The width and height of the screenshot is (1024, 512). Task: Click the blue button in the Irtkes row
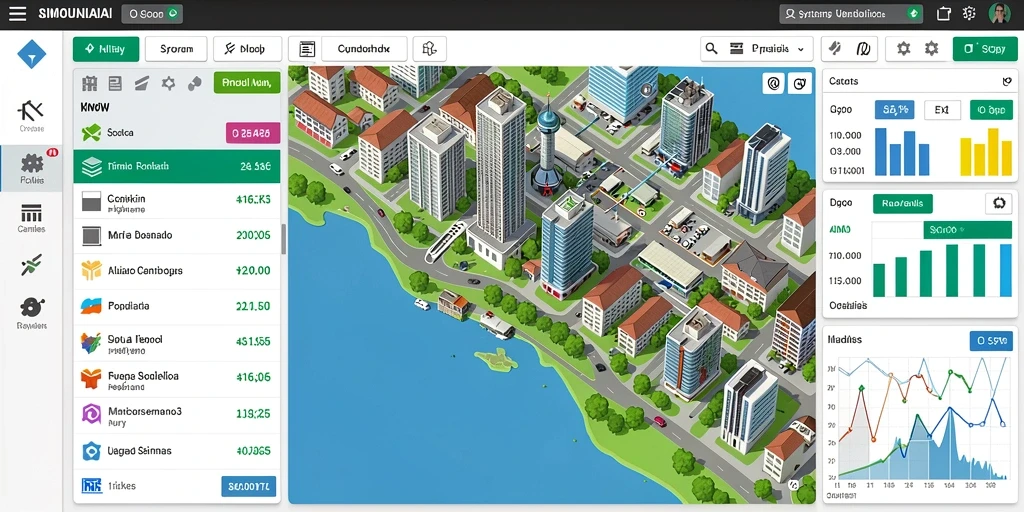click(248, 486)
